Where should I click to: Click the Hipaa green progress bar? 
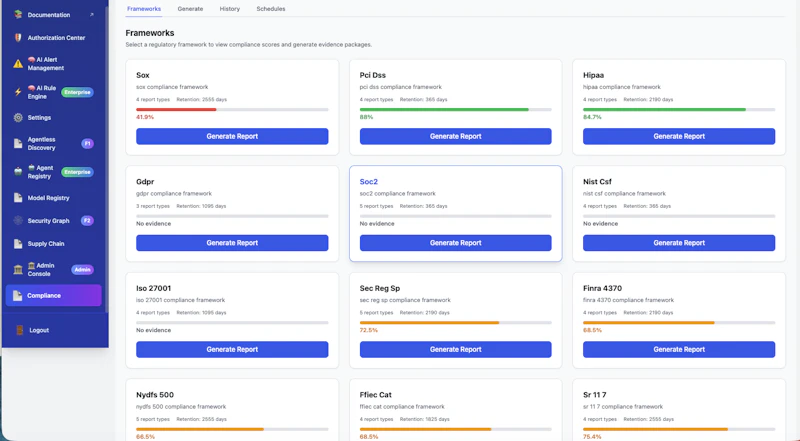point(664,109)
